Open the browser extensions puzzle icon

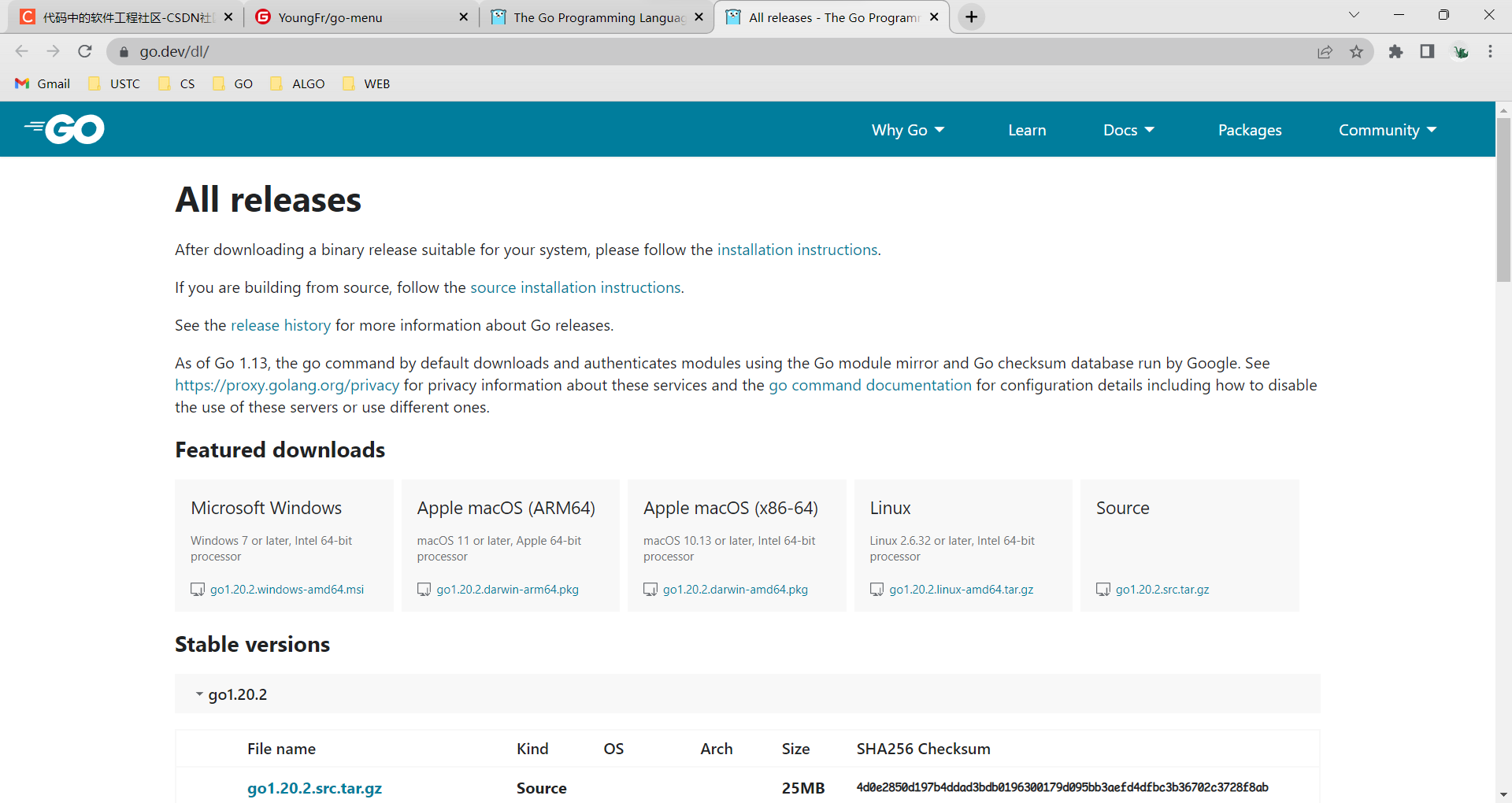pyautogui.click(x=1395, y=51)
